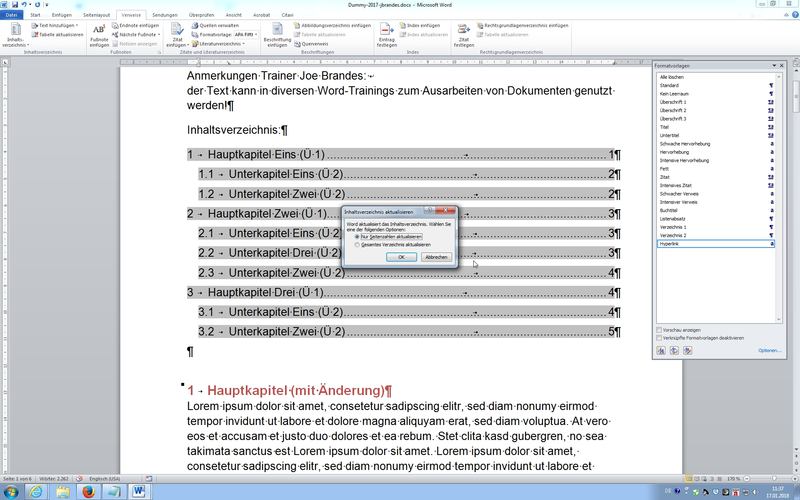Click Formatinspektor icon in Formatvorlagen pane
The image size is (800, 500).
(674, 351)
